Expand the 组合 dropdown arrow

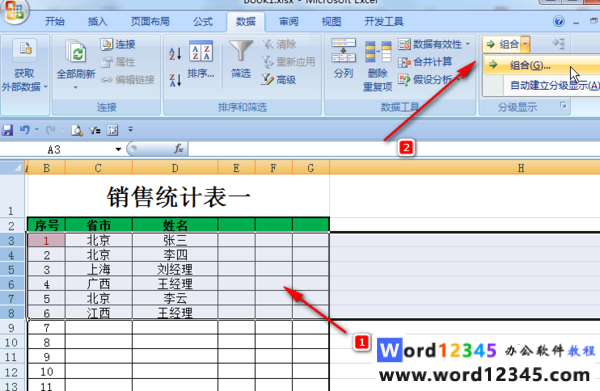click(x=525, y=44)
